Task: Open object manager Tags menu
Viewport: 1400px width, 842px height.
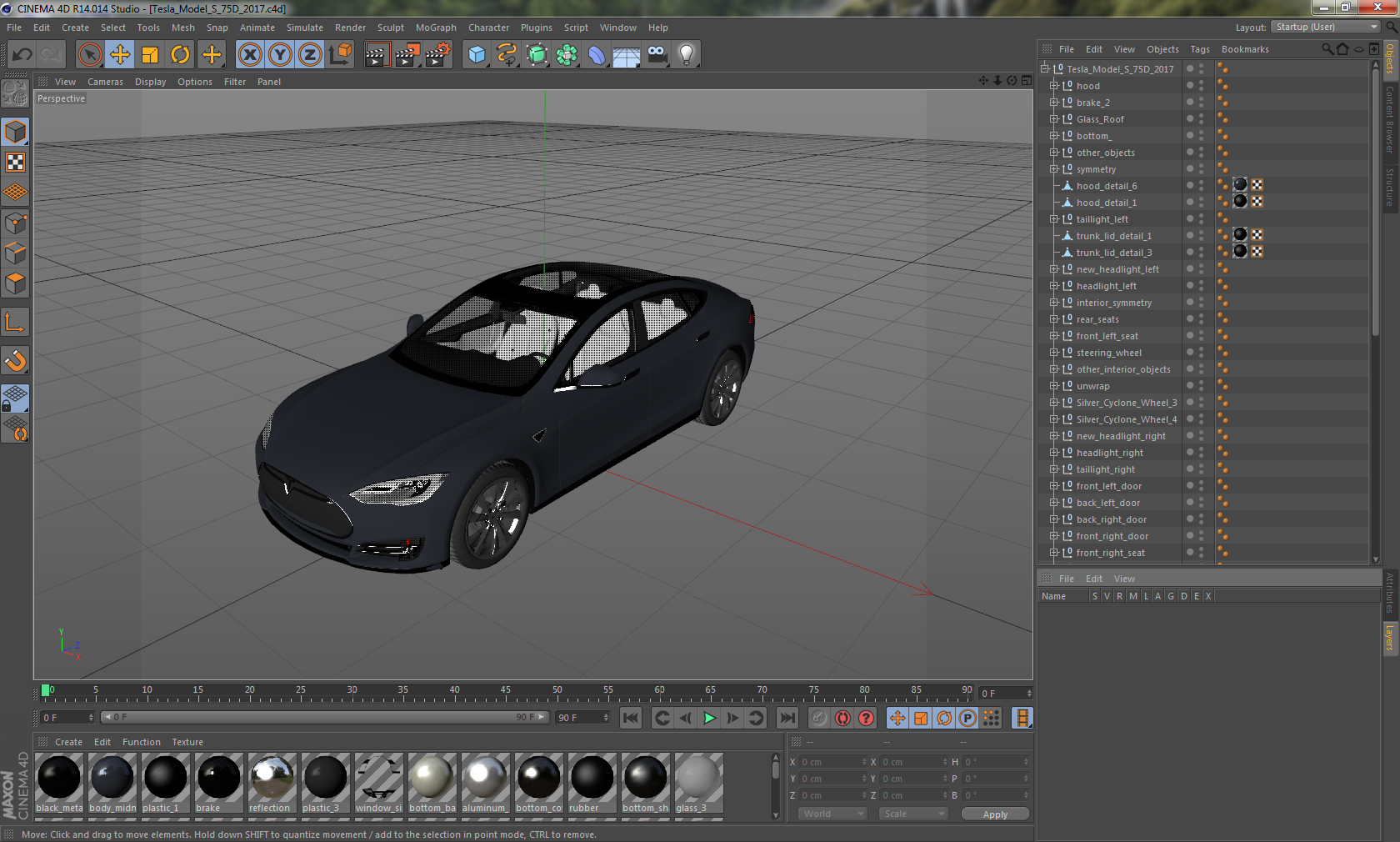Action: point(1199,49)
